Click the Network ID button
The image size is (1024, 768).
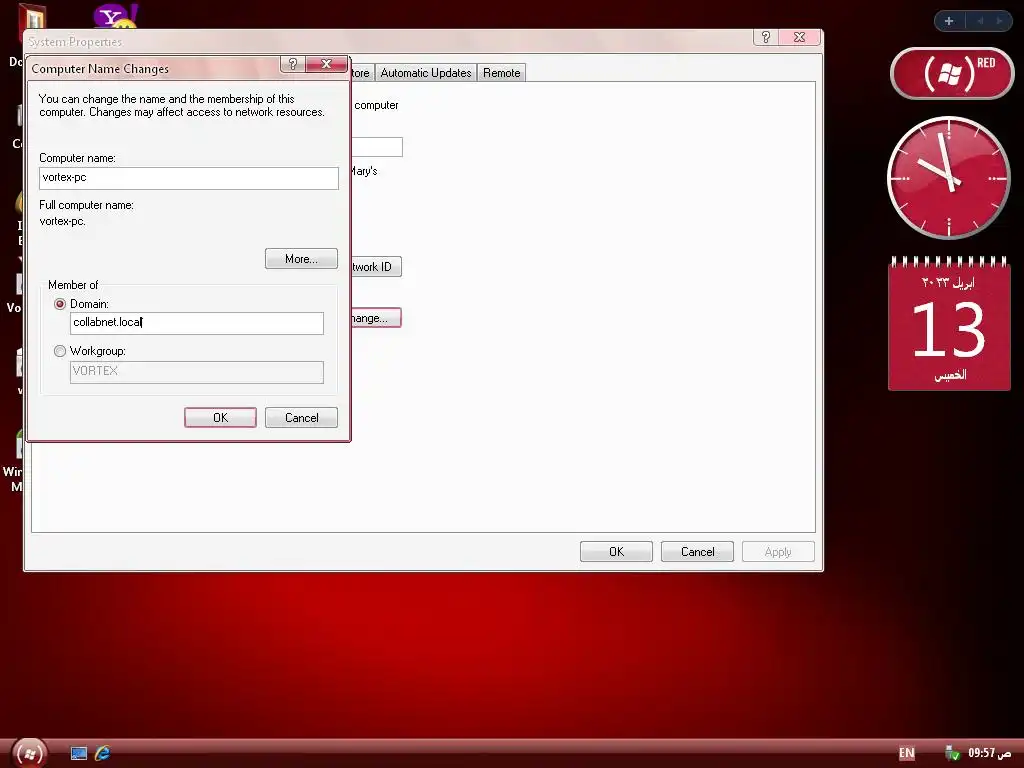point(376,266)
